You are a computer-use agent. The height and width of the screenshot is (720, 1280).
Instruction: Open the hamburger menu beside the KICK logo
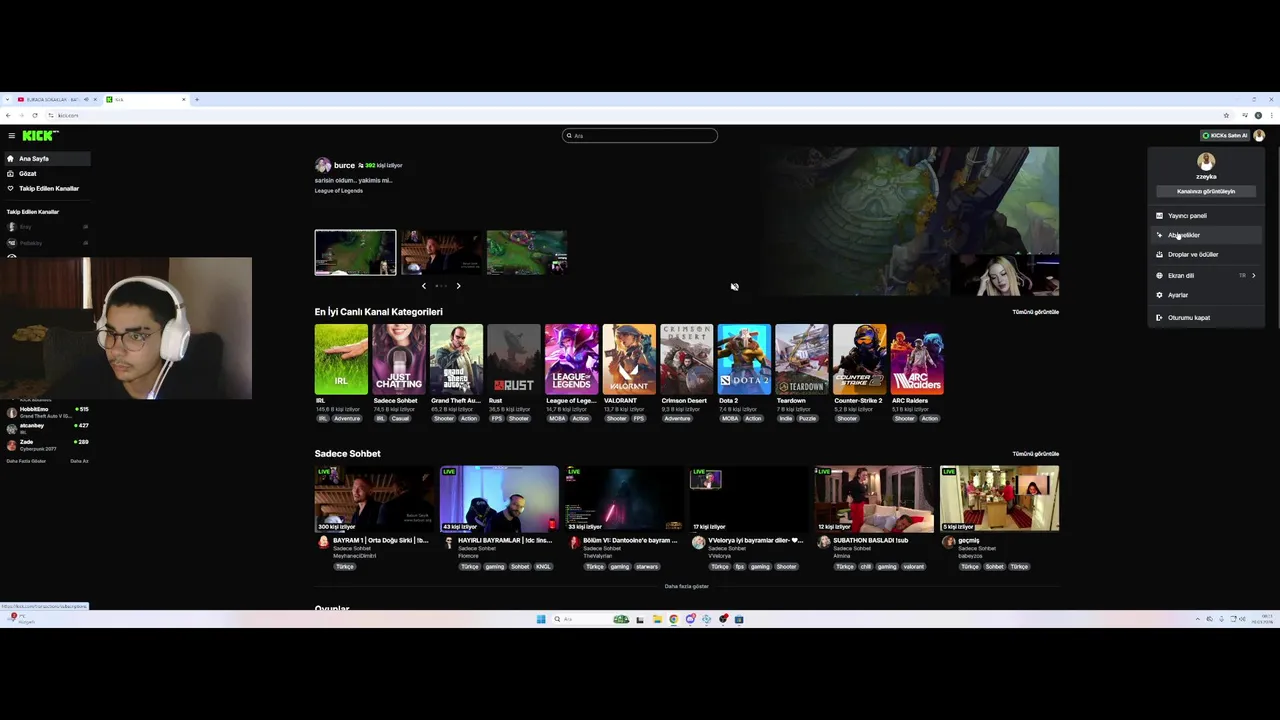[x=12, y=135]
